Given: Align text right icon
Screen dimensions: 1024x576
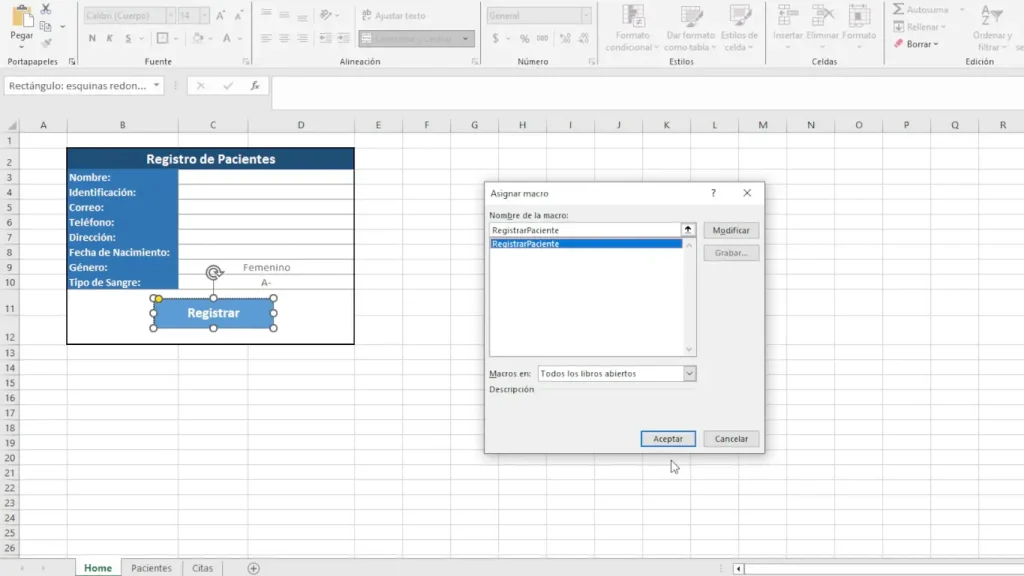Looking at the screenshot, I should (x=302, y=39).
